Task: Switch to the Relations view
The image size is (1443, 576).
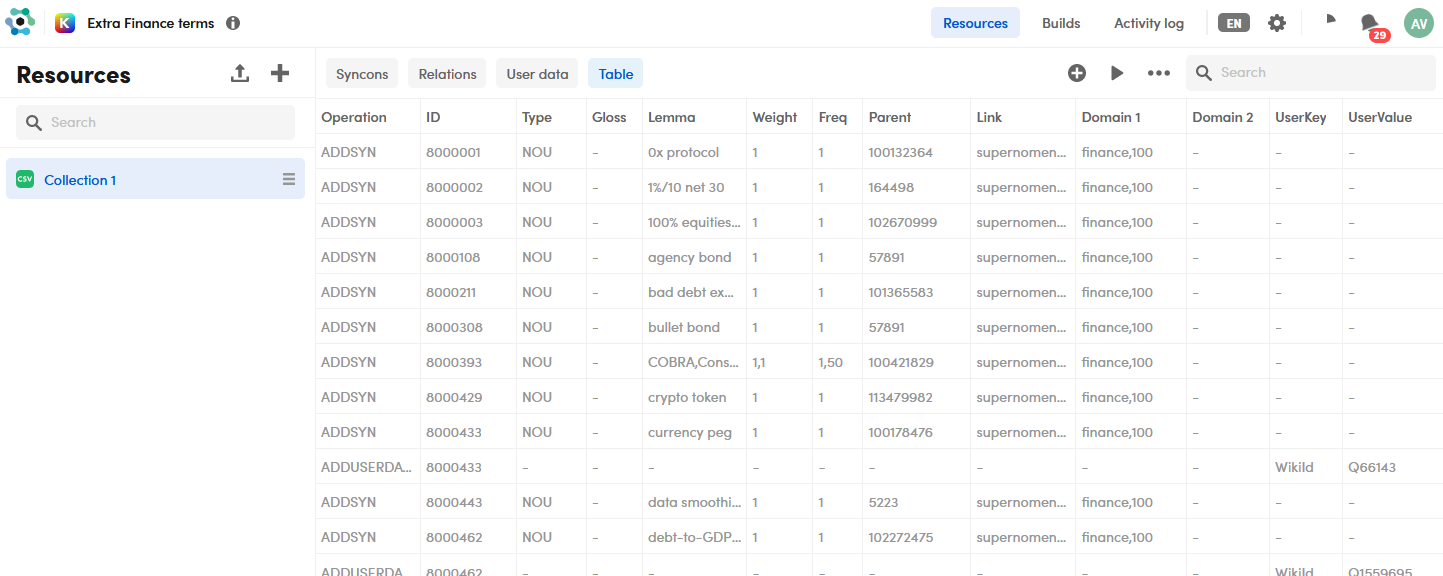Action: 447,74
